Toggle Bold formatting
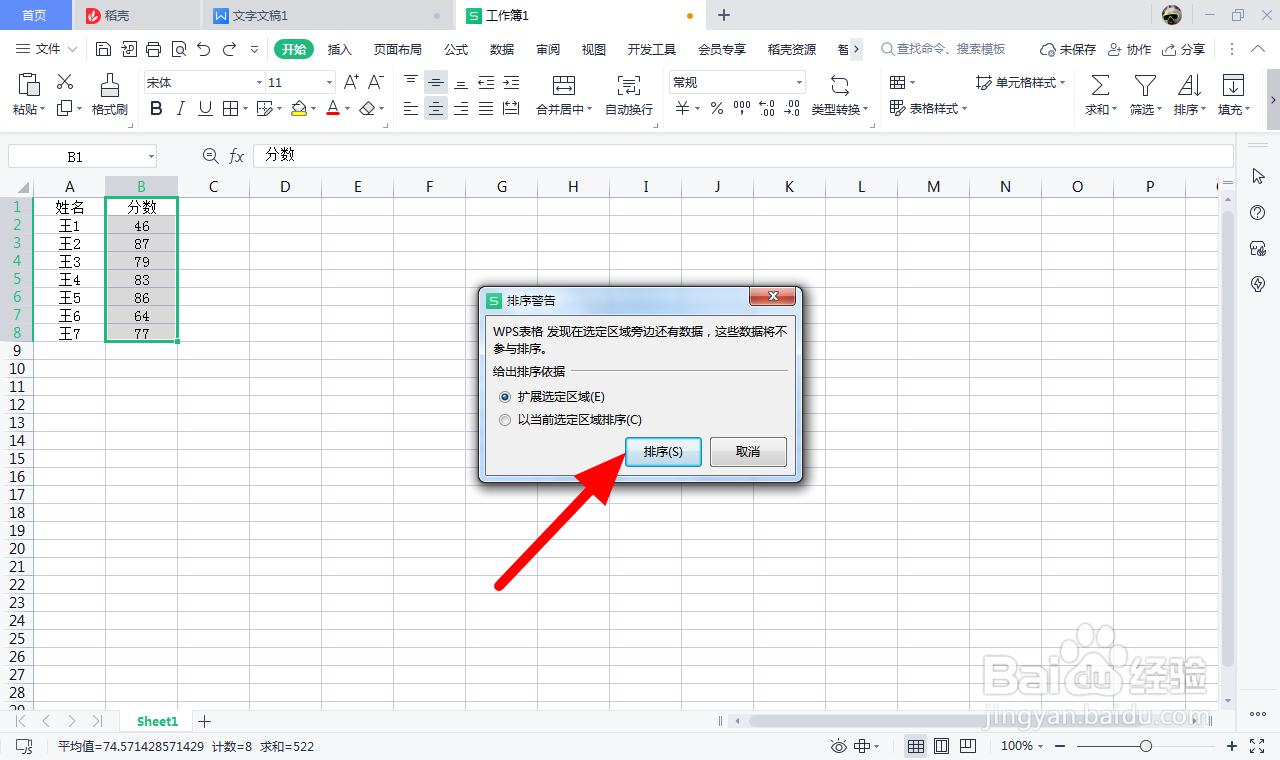 click(156, 109)
